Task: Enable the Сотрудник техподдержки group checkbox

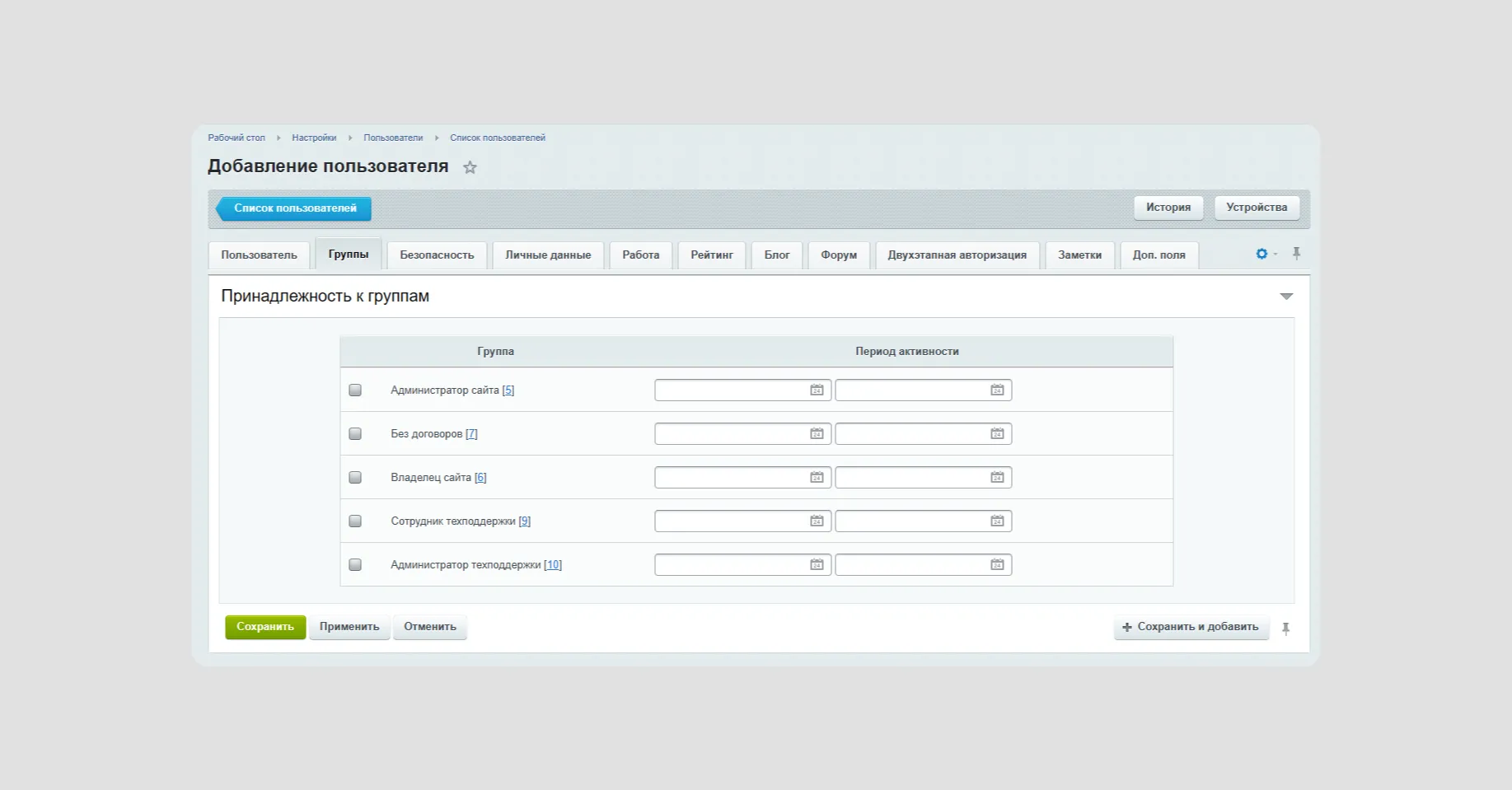Action: (x=355, y=521)
